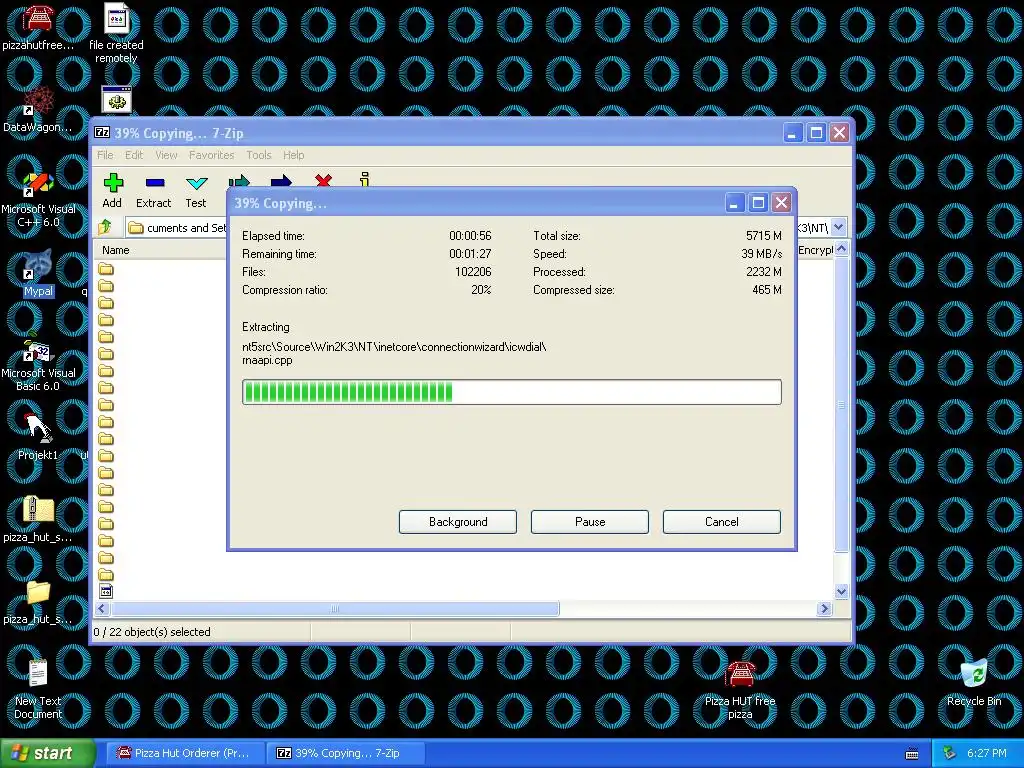This screenshot has width=1024, height=768.
Task: Click the '0 / 22 object(s) selected' status text
Action: [152, 632]
